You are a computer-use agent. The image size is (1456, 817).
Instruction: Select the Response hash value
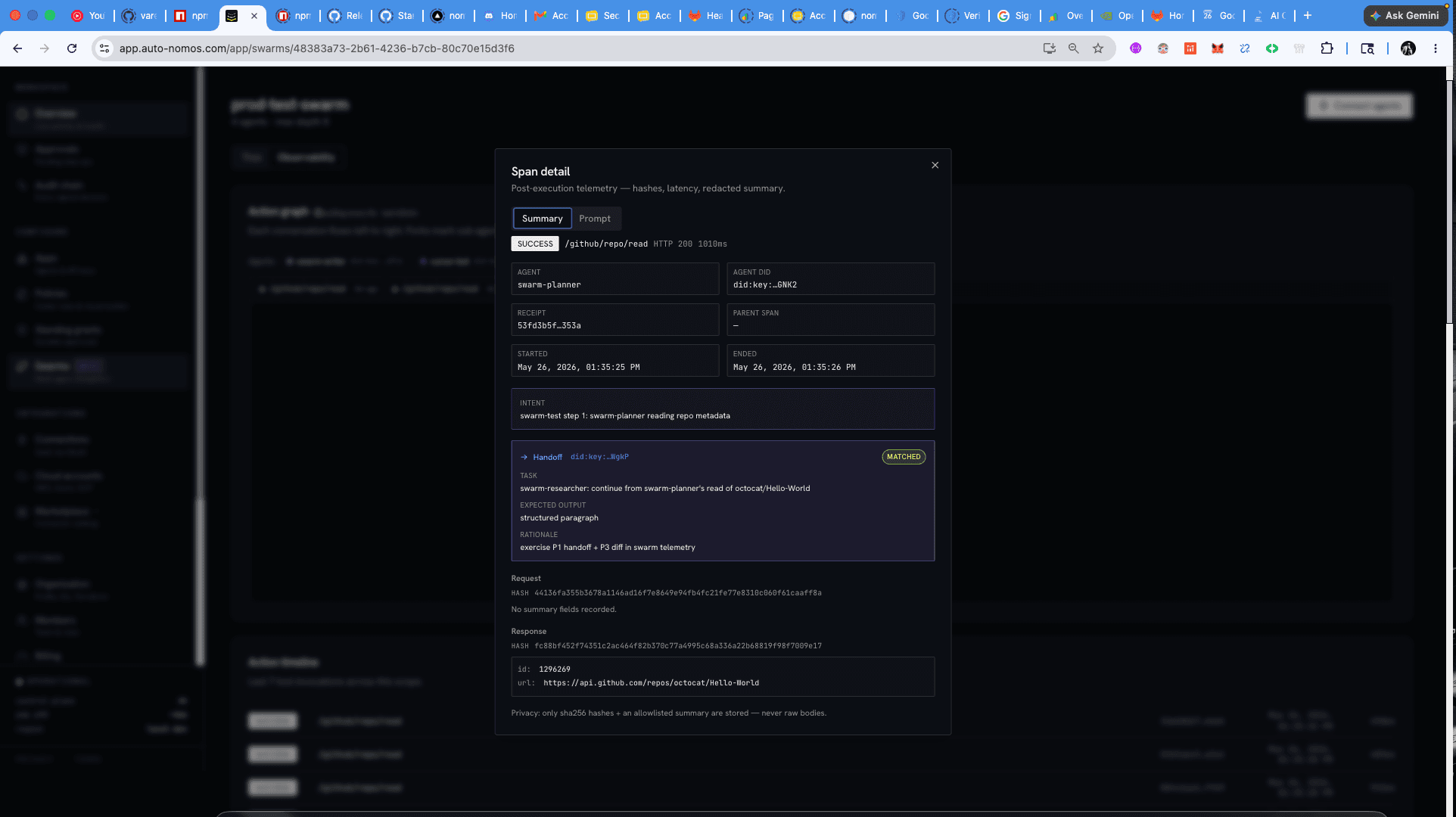point(678,646)
